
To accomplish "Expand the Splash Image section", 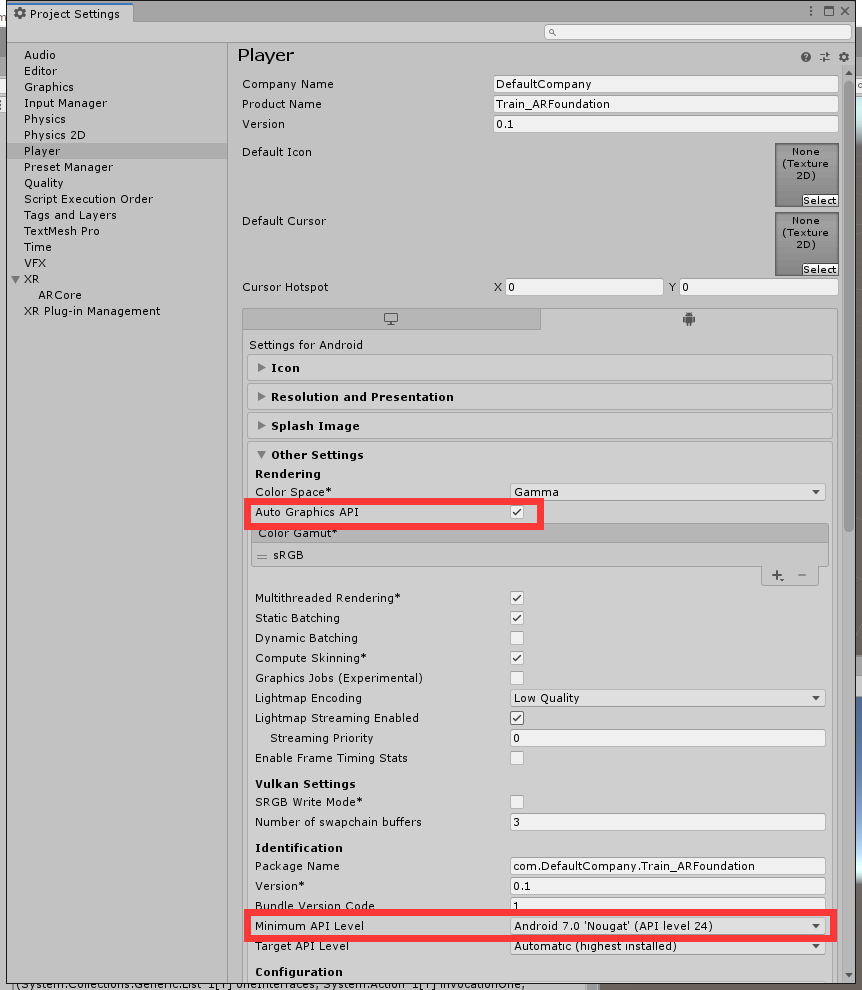I will 540,426.
